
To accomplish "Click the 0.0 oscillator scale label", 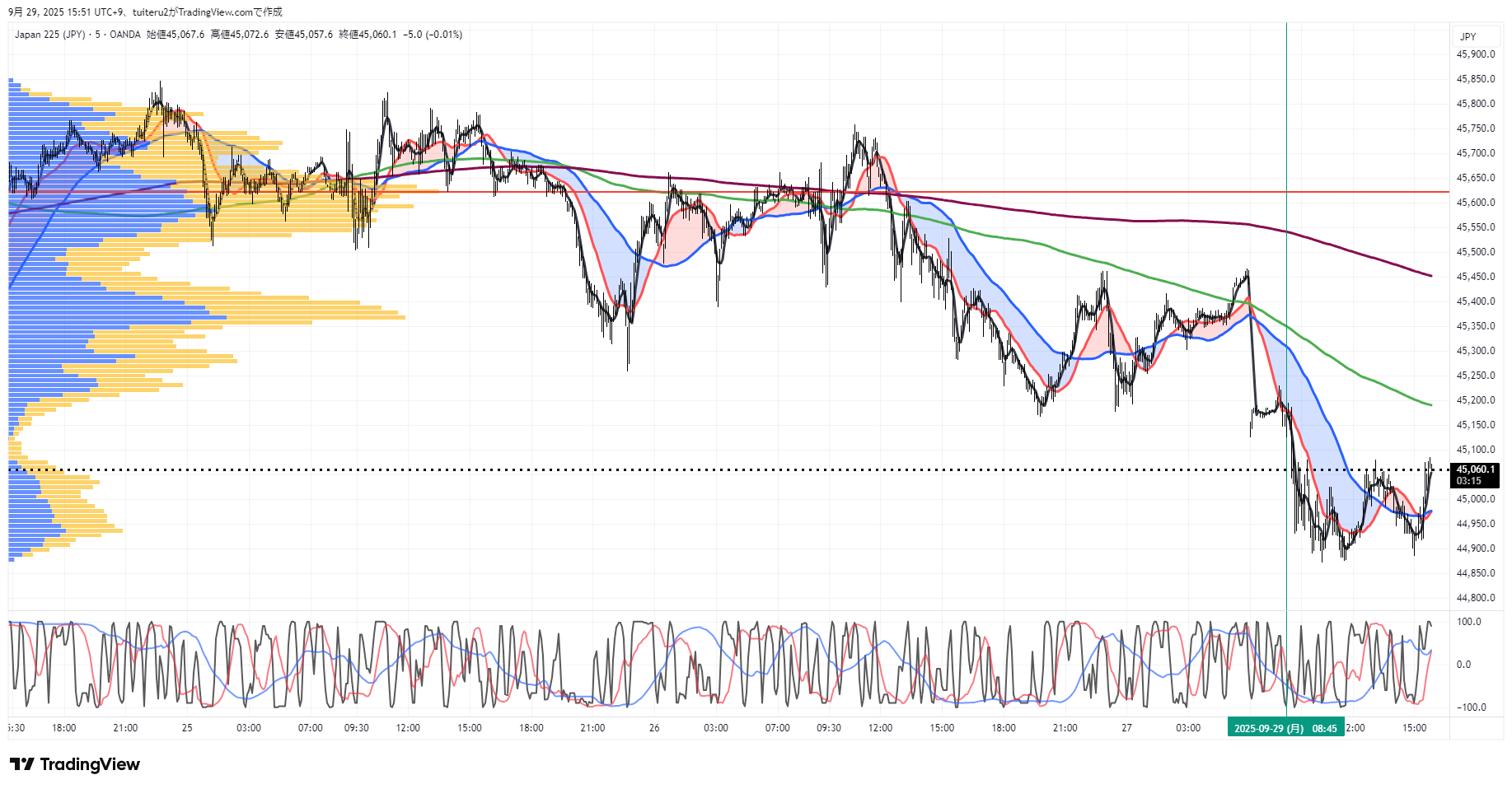I will point(1463,665).
